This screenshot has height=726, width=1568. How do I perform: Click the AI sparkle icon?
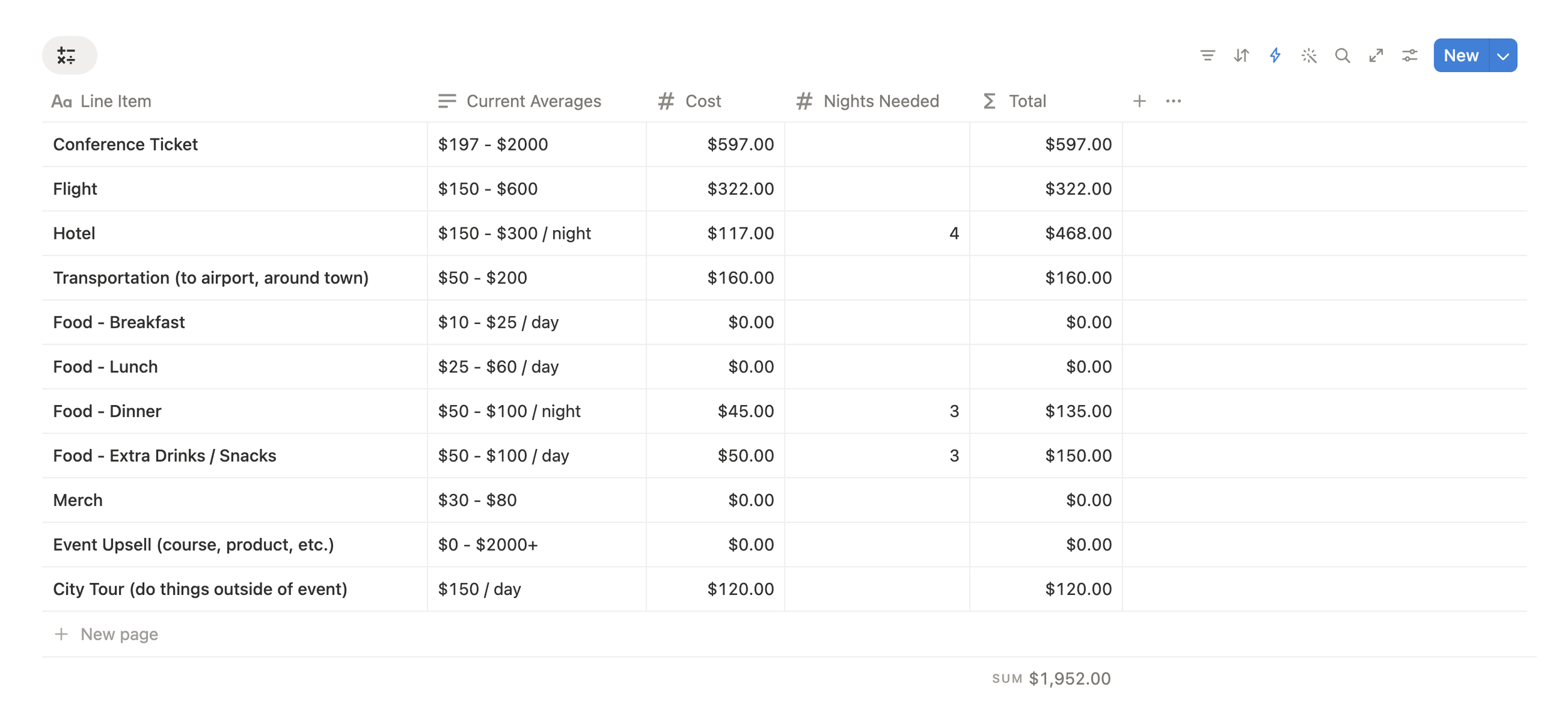coord(1309,55)
